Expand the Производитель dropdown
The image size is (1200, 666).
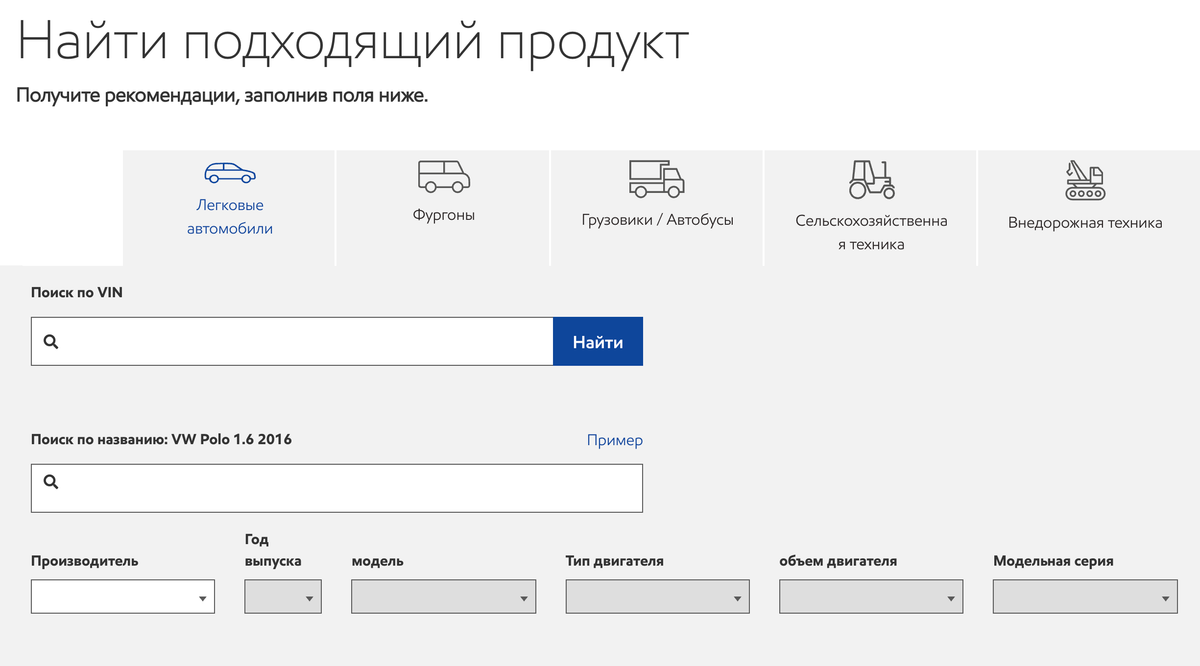click(123, 597)
